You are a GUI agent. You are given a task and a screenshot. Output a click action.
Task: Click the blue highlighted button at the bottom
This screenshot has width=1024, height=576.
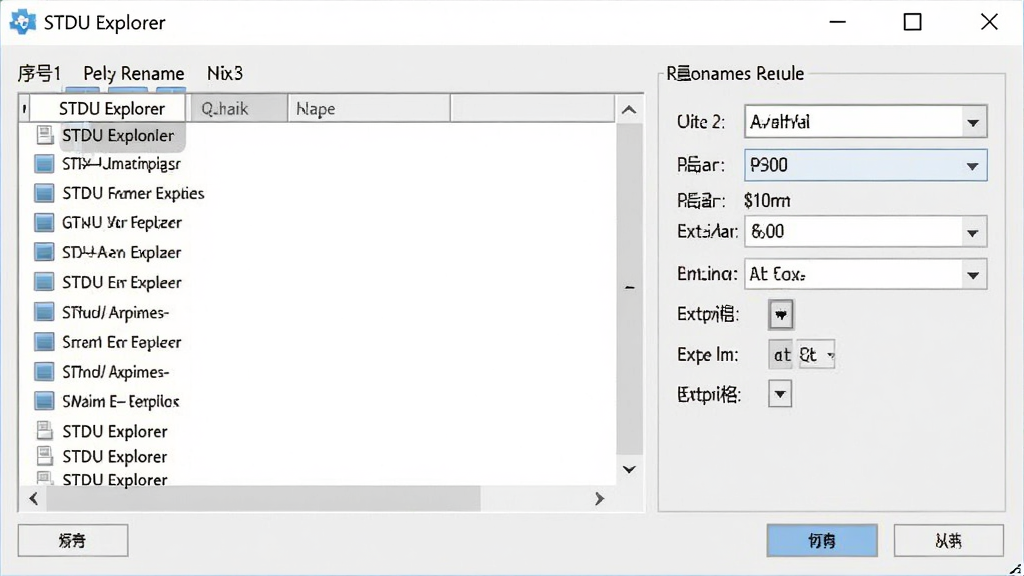click(822, 541)
